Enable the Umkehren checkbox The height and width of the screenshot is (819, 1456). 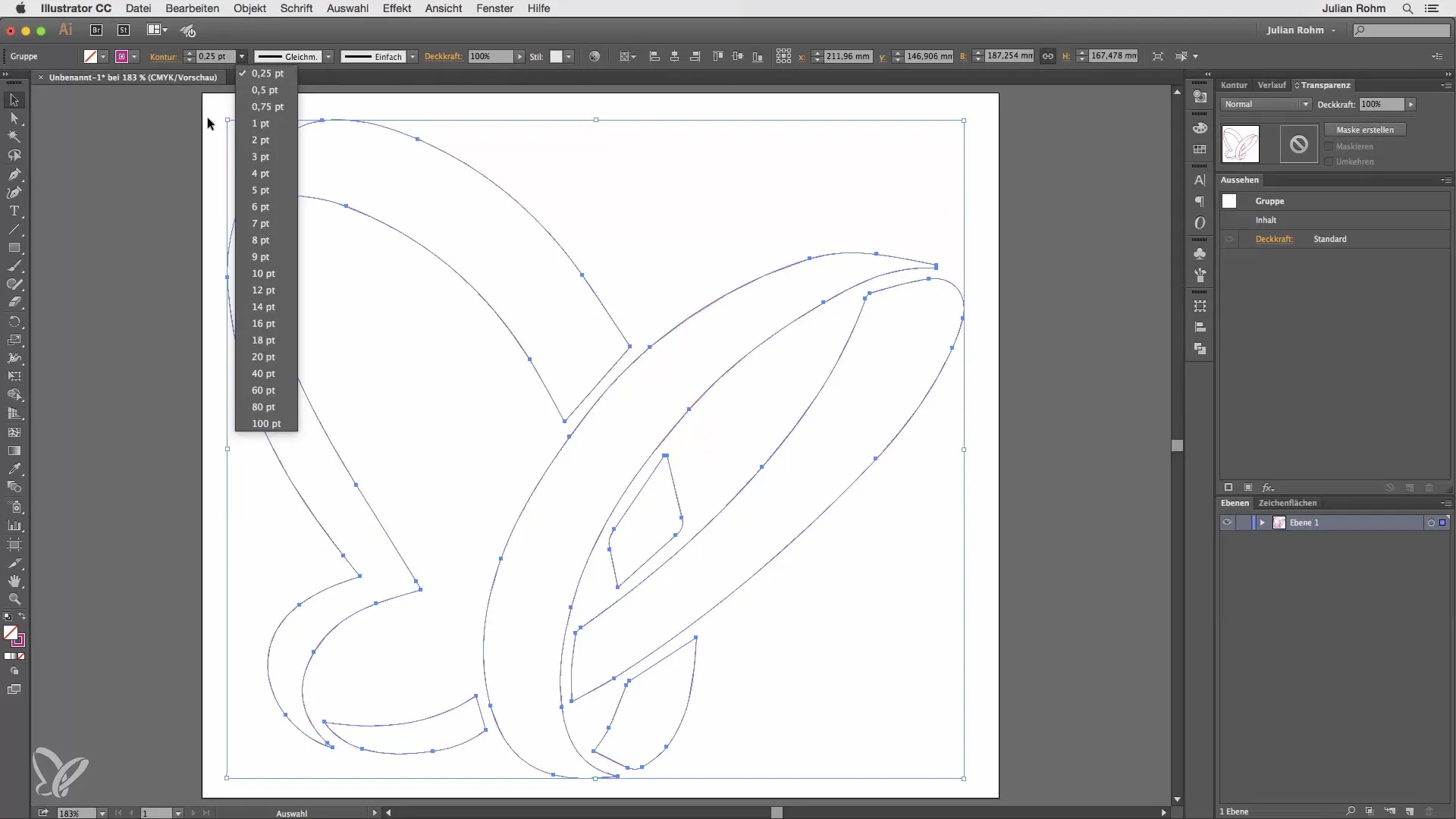click(x=1329, y=162)
